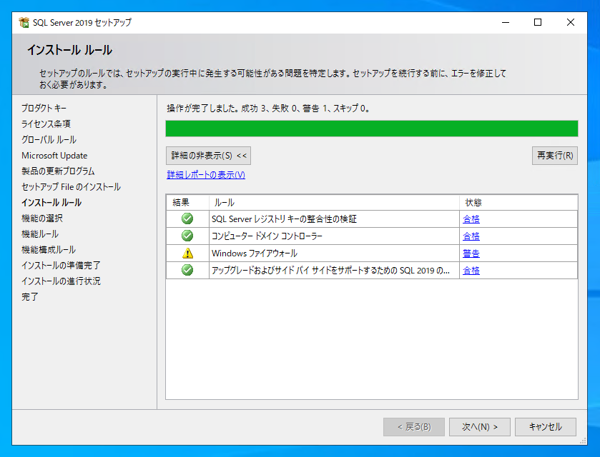Click the disabled < 戻る(B) button
This screenshot has width=600, height=457.
(x=414, y=426)
